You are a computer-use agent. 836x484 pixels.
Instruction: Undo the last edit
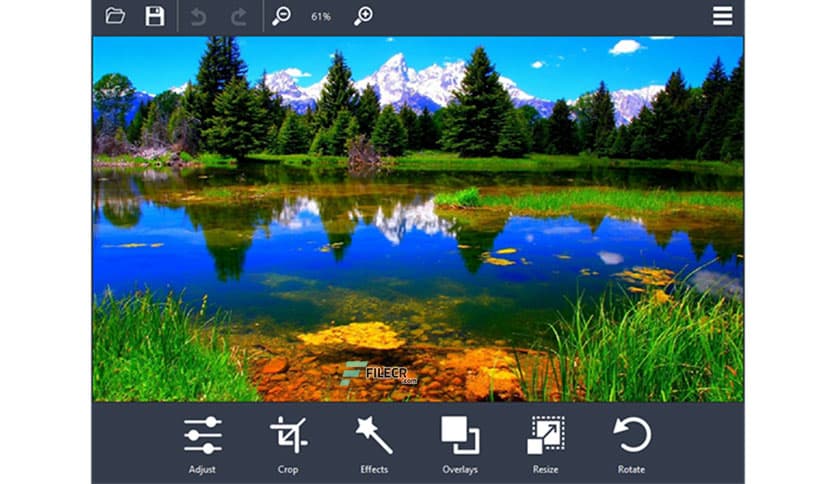click(x=198, y=17)
